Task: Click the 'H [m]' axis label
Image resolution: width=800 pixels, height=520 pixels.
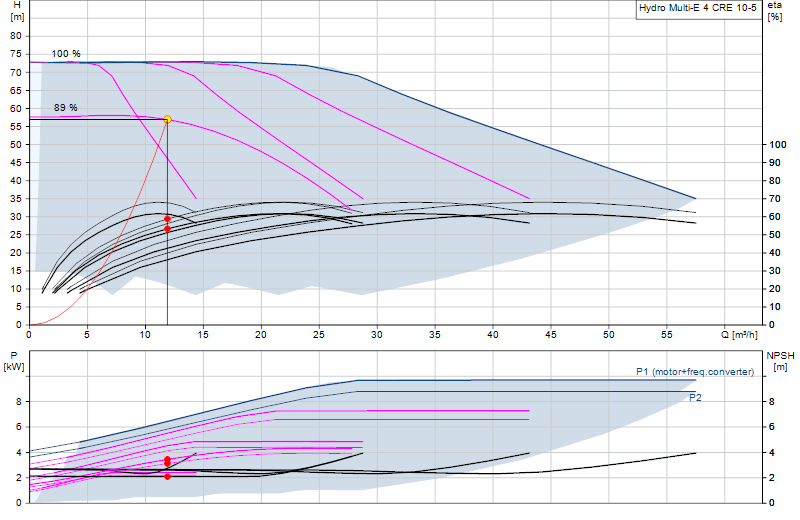Action: click(17, 11)
